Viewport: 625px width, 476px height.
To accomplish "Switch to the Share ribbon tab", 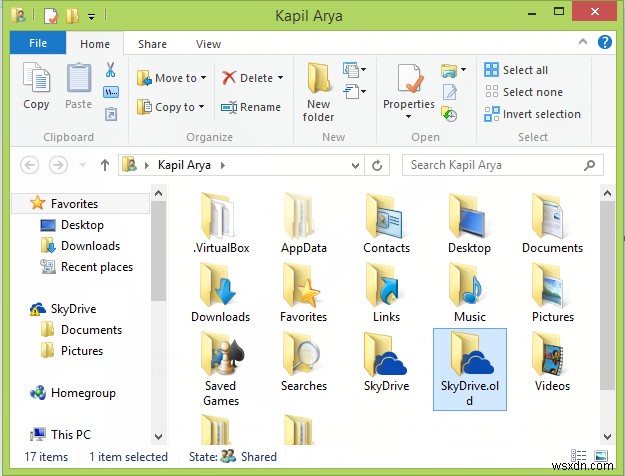I will 152,44.
